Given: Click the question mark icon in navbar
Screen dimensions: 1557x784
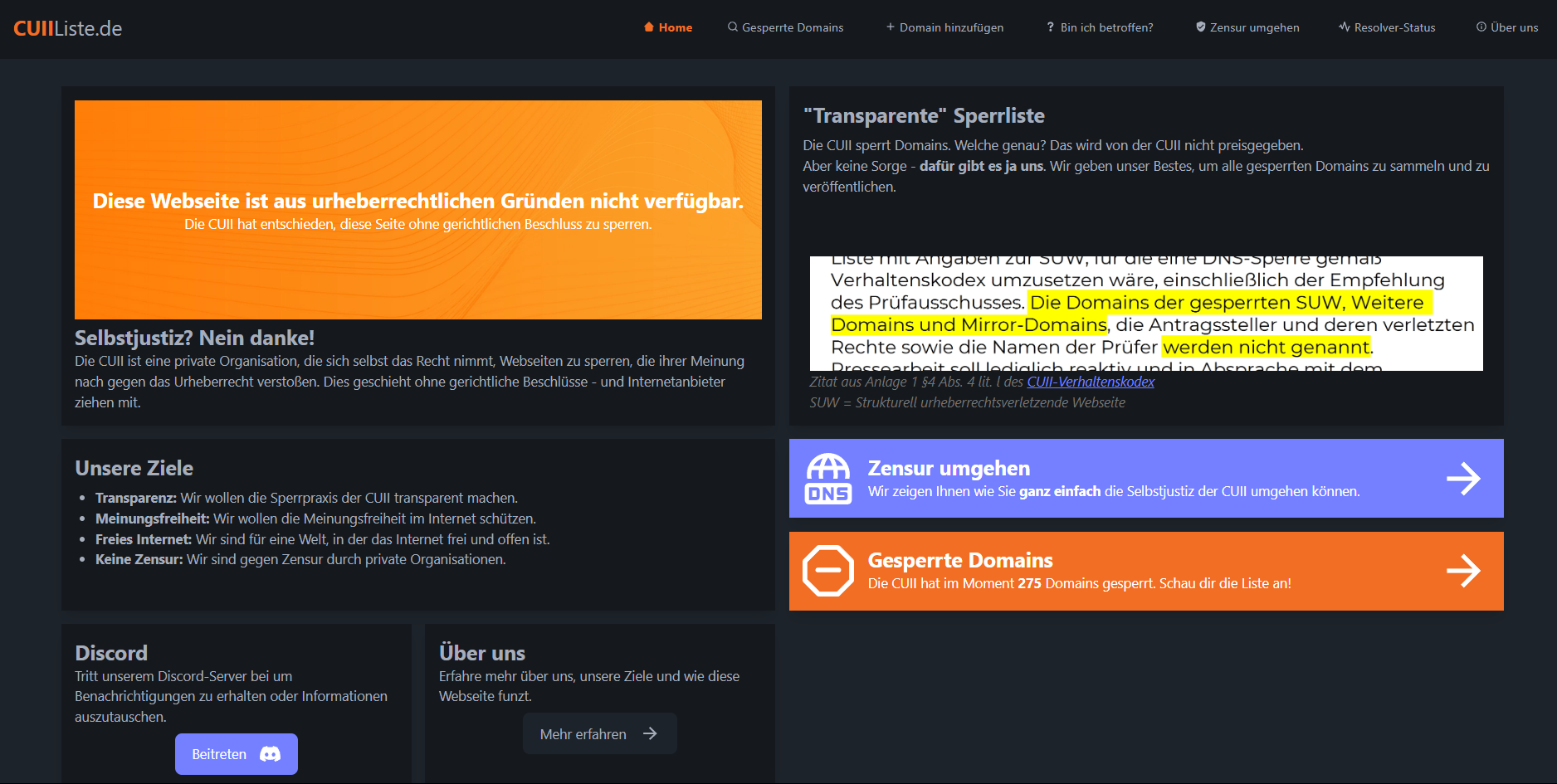Looking at the screenshot, I should point(1050,27).
